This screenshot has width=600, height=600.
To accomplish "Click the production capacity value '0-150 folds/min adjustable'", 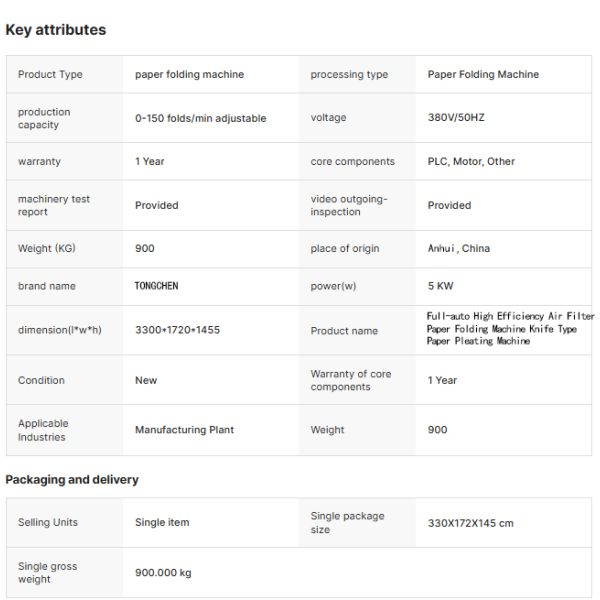I will [x=200, y=118].
